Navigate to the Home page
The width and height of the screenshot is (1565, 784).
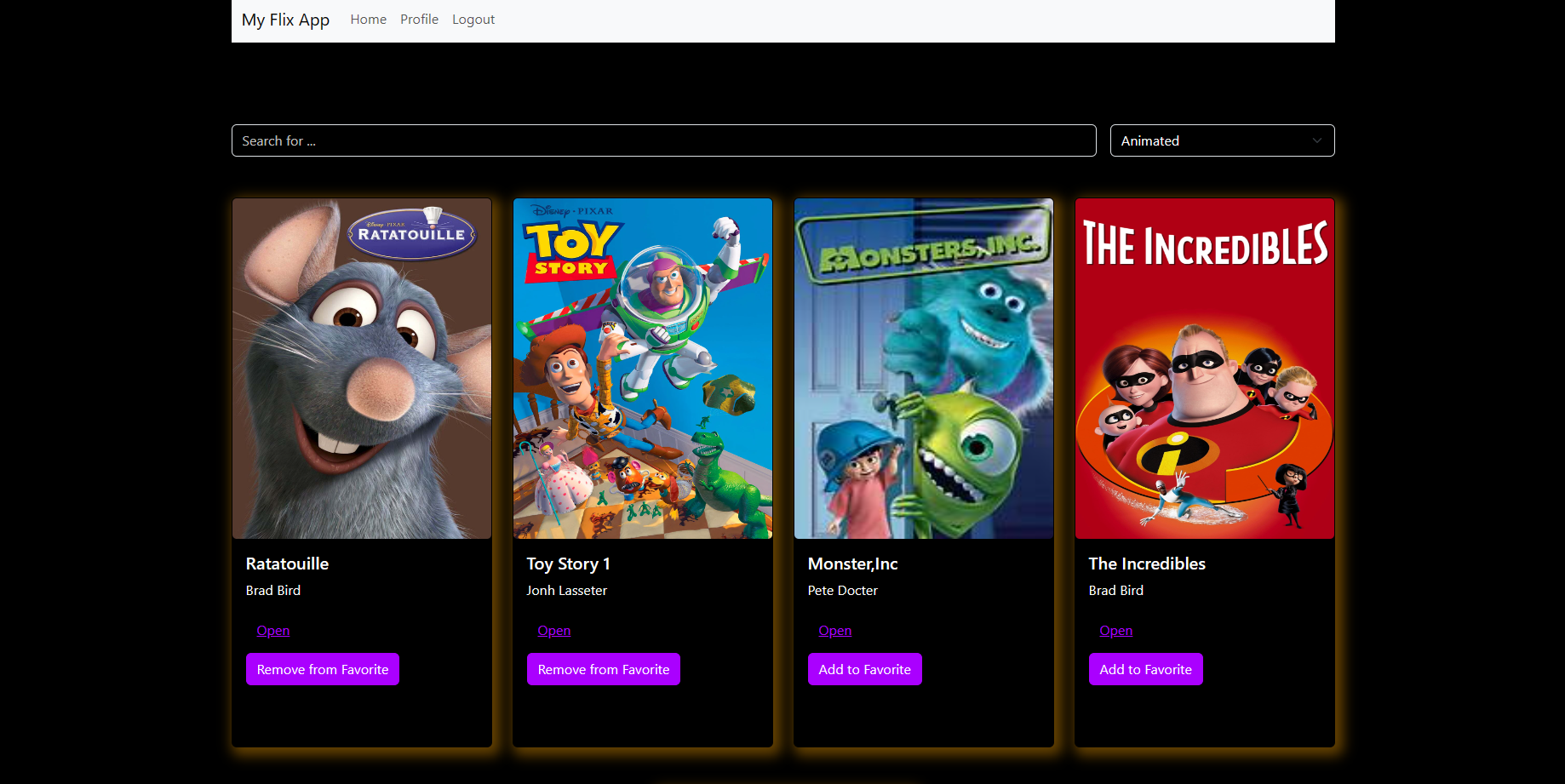(368, 19)
